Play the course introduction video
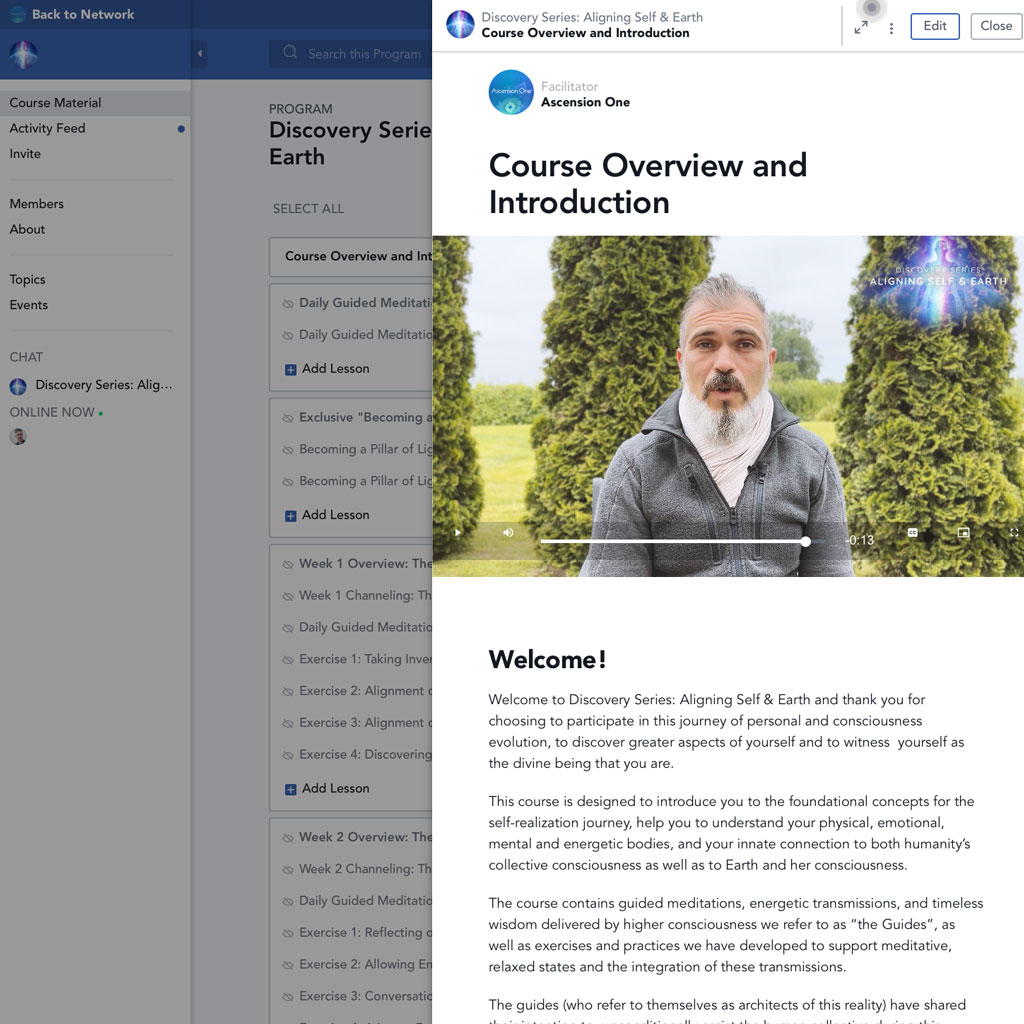The height and width of the screenshot is (1024, 1024). (x=457, y=533)
